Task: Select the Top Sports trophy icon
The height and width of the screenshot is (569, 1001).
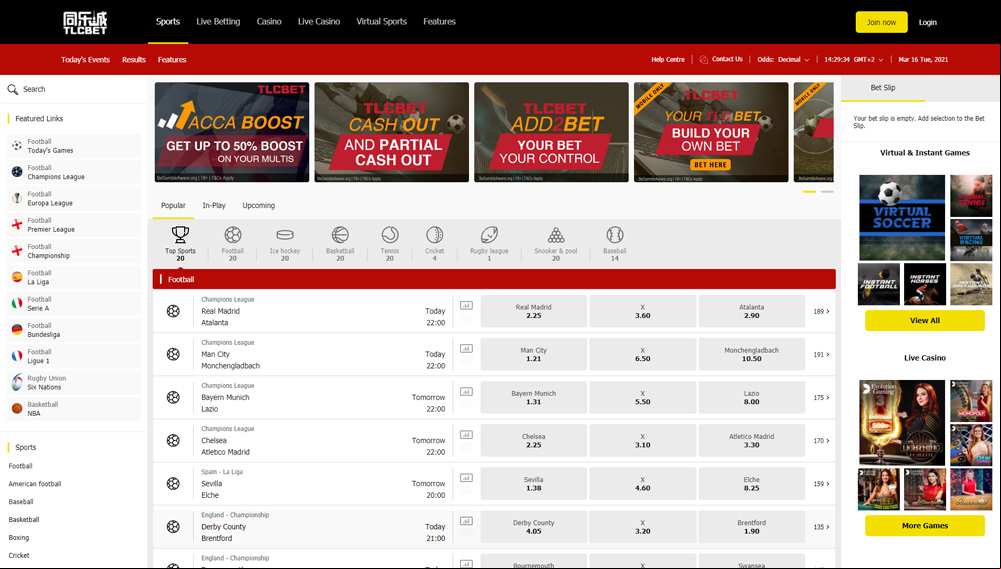Action: pos(180,234)
